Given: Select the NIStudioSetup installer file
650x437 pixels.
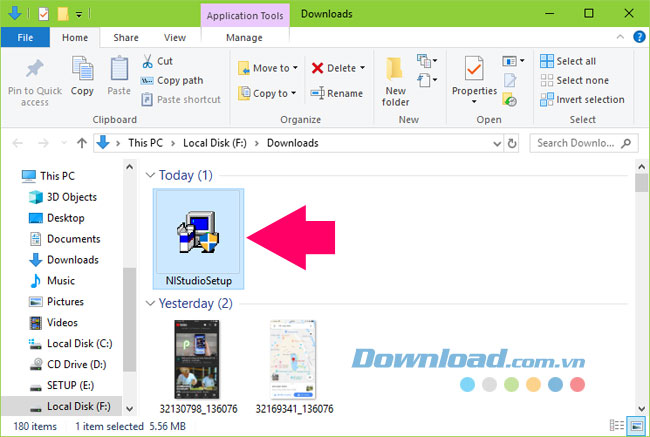Looking at the screenshot, I should pyautogui.click(x=199, y=237).
